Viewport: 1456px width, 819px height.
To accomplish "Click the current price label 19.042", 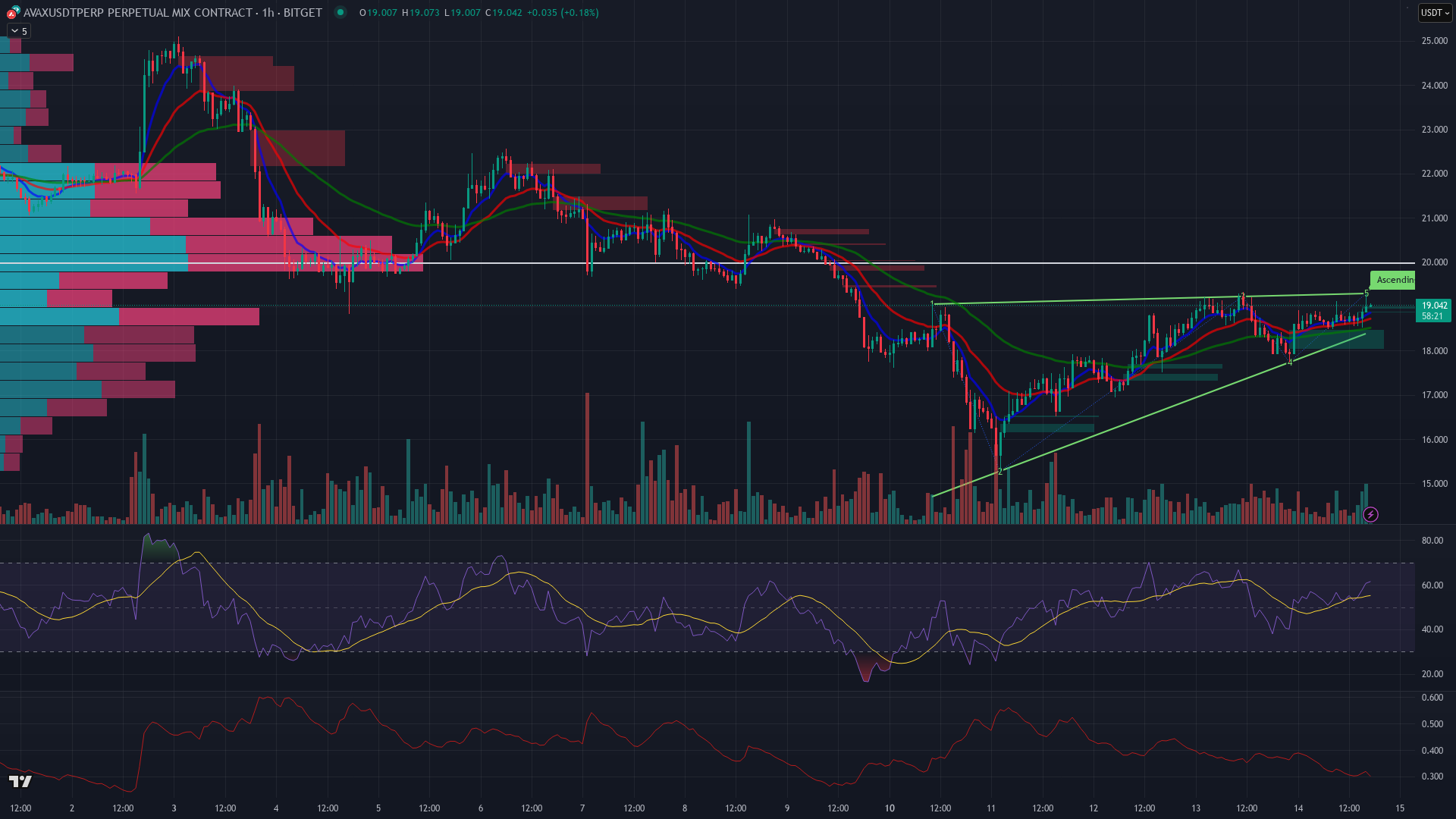I will [x=1433, y=310].
